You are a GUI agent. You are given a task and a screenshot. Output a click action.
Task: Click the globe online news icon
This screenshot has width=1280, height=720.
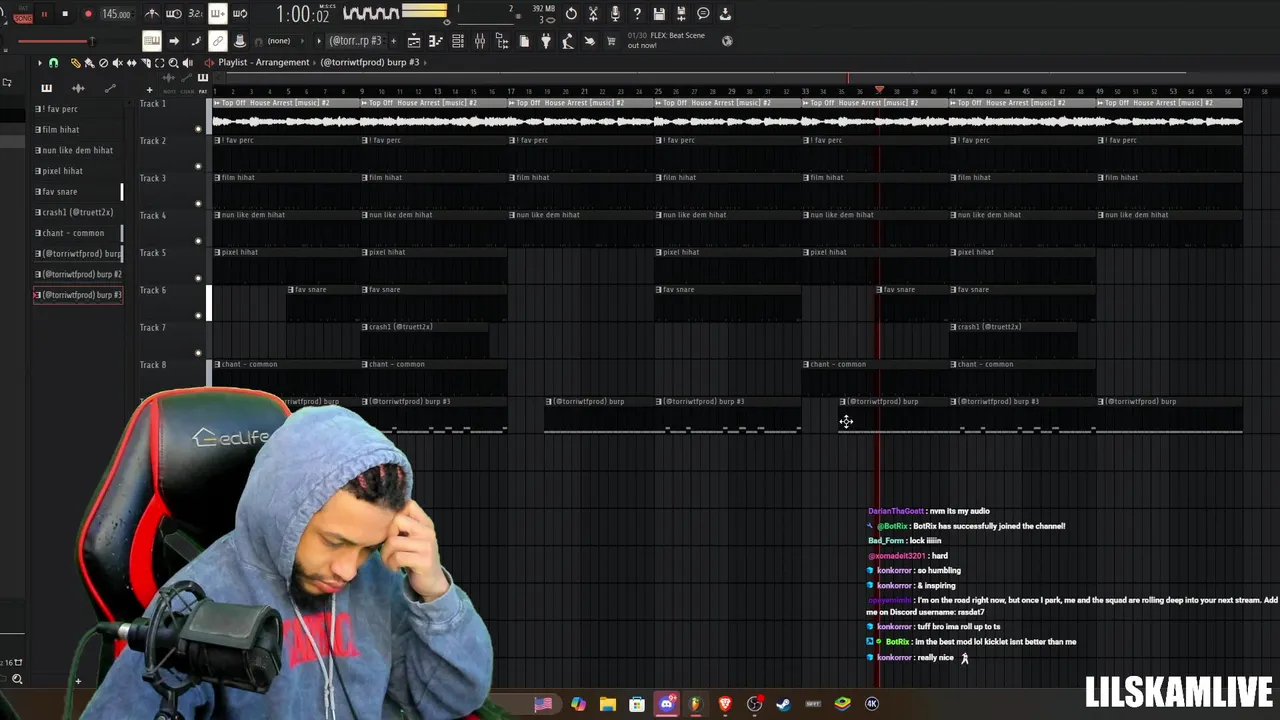point(727,41)
